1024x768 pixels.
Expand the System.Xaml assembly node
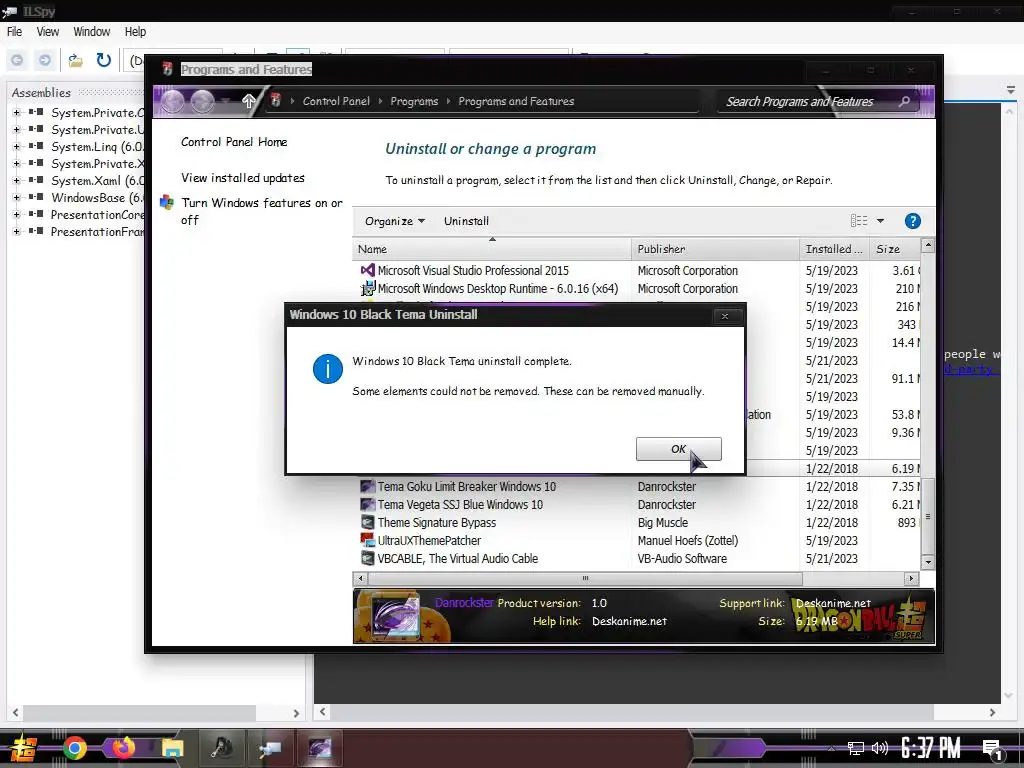(16, 180)
